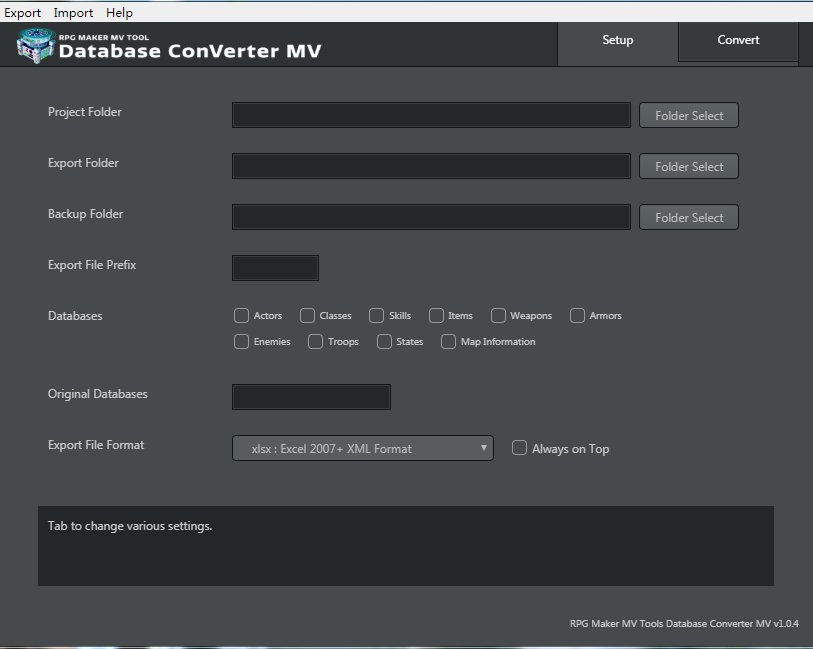
Task: Check the Weapons database checkbox
Action: coord(498,316)
